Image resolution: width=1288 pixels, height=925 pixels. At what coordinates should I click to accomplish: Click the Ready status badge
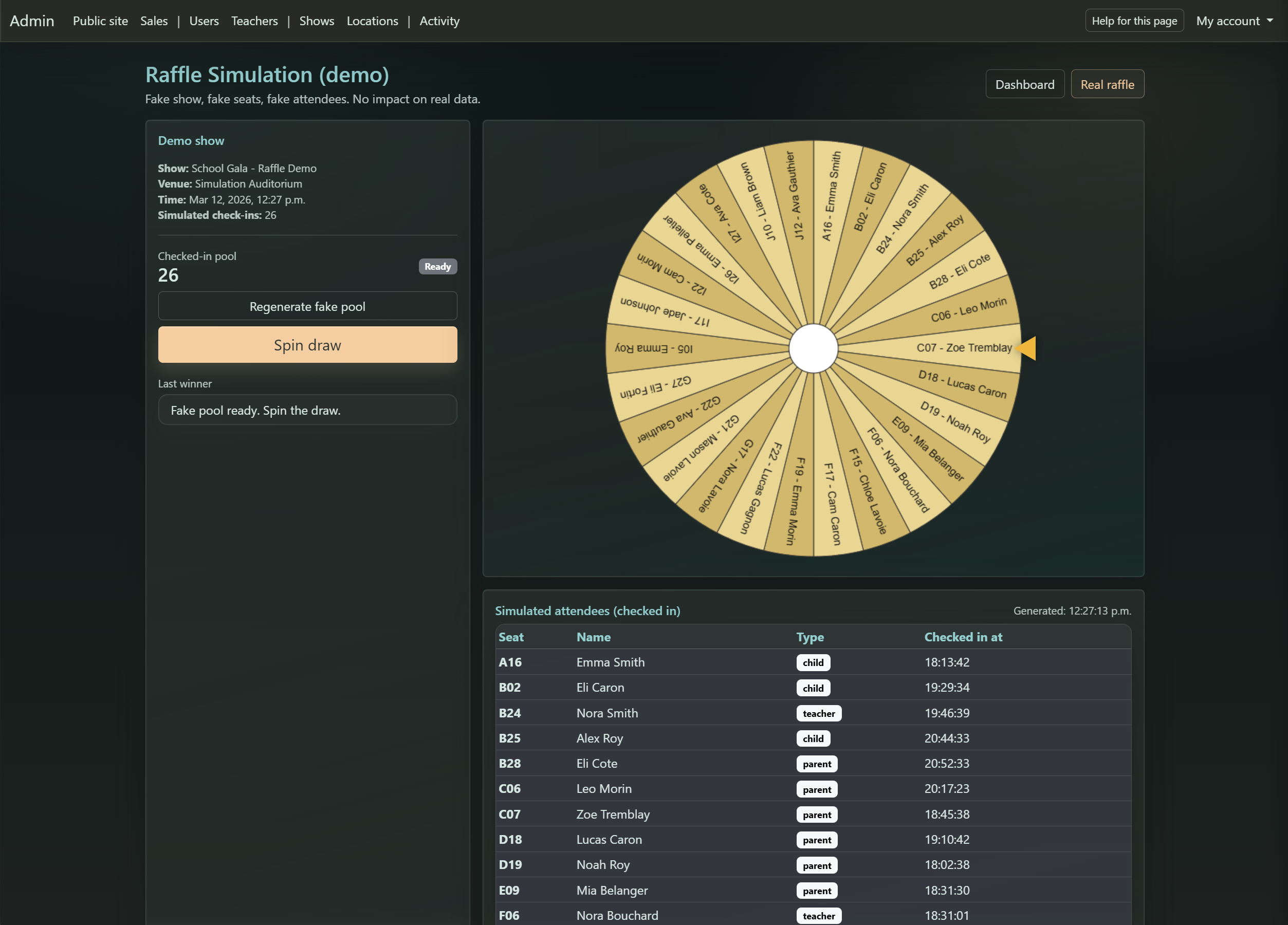(x=437, y=266)
